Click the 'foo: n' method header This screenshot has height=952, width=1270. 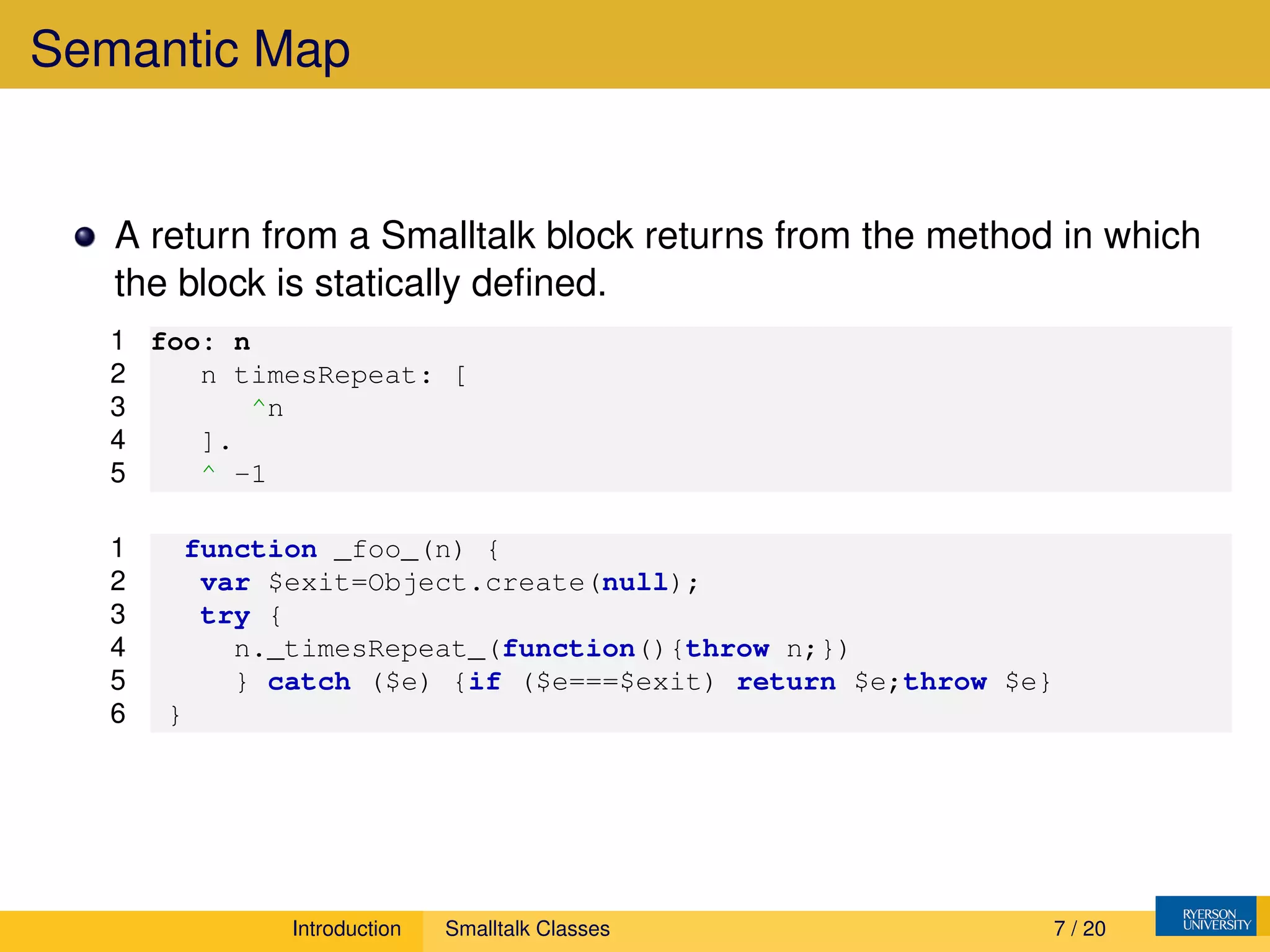click(x=201, y=342)
